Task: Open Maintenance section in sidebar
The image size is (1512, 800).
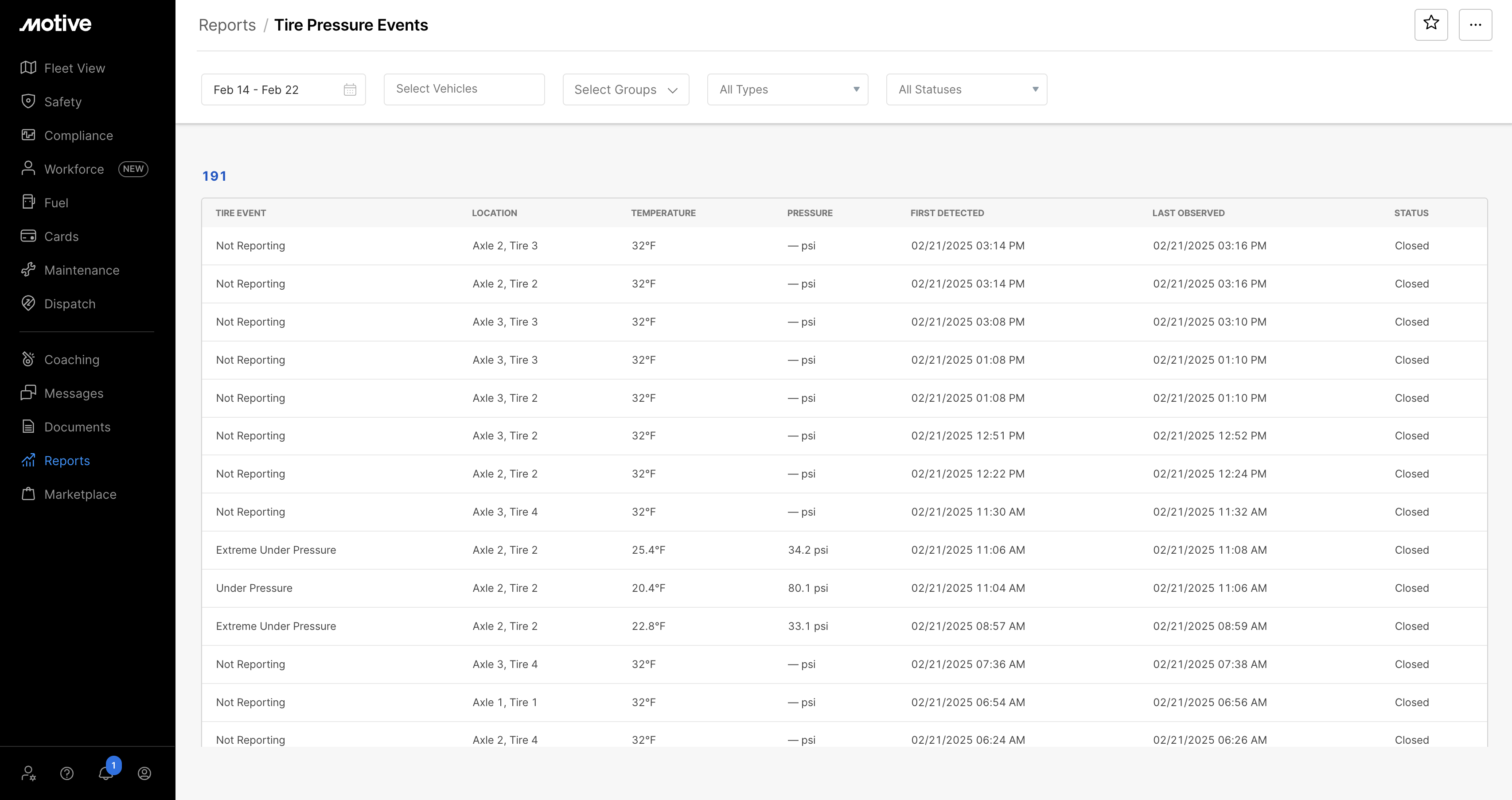Action: click(82, 270)
